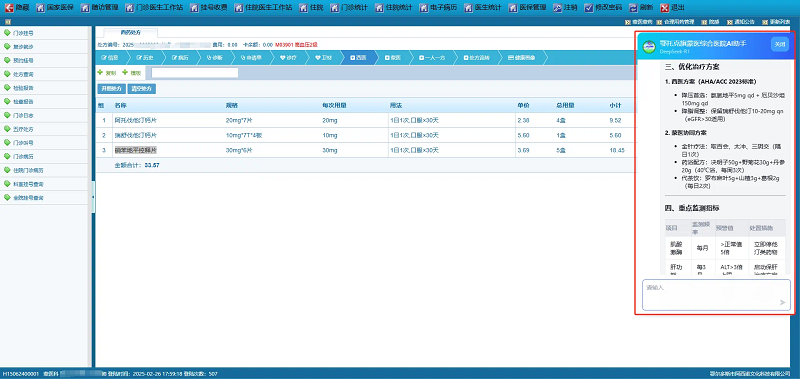
Task: Select 住院门诊病历 in the left sidebar
Action: coord(45,170)
